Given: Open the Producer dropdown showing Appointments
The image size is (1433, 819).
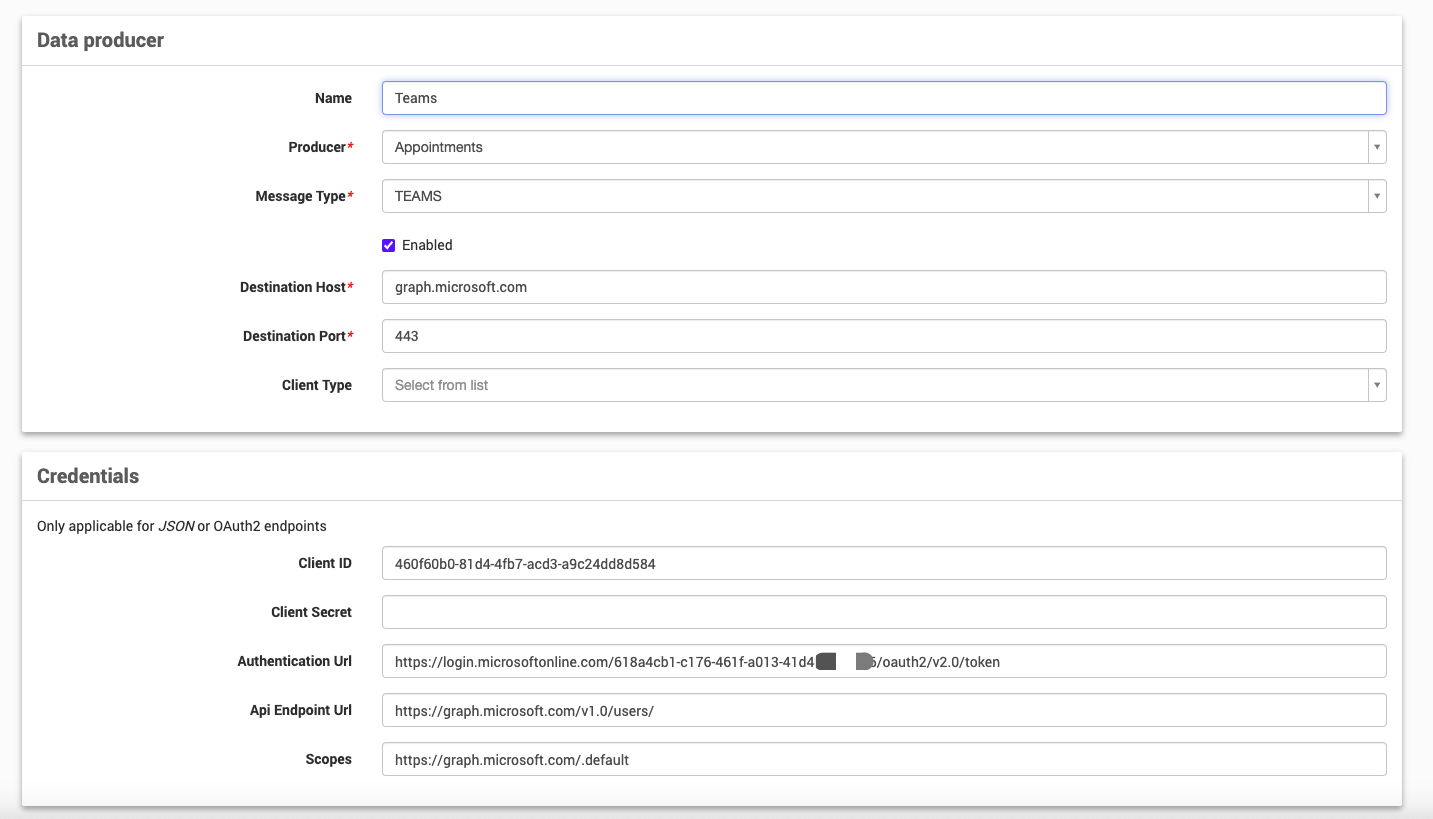Looking at the screenshot, I should click(x=883, y=147).
